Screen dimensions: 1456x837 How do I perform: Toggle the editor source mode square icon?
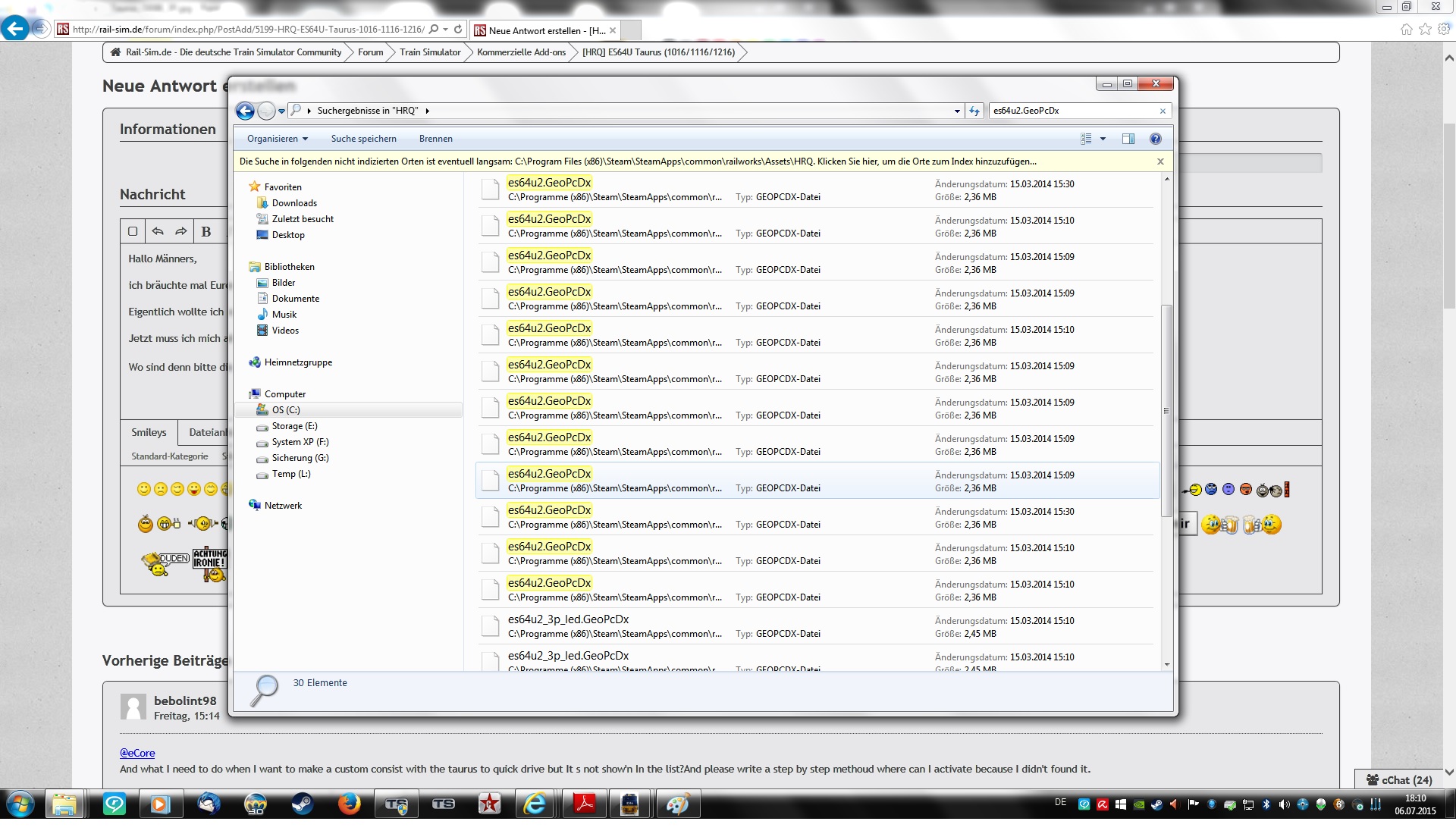(x=133, y=231)
